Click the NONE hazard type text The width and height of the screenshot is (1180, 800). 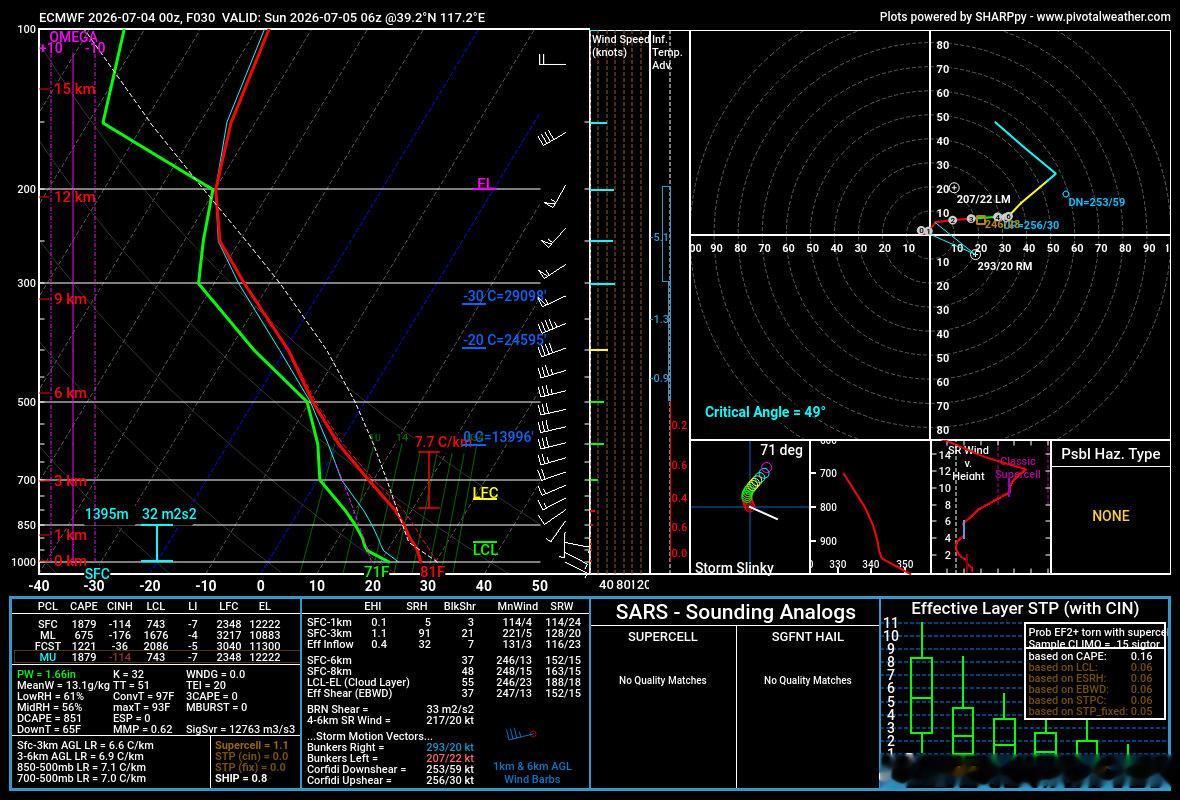(1111, 516)
